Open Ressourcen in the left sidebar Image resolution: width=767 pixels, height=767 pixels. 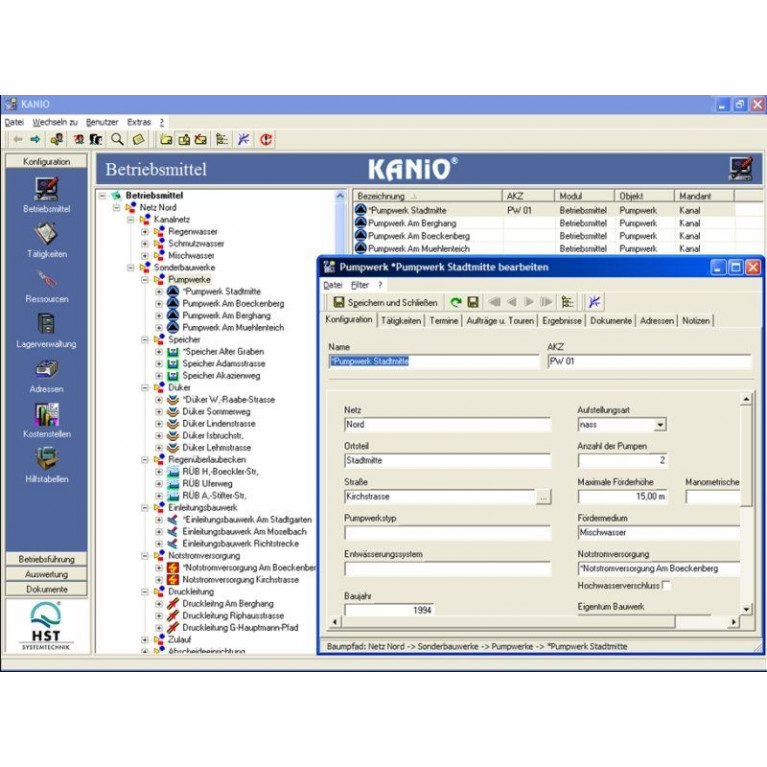click(x=46, y=286)
